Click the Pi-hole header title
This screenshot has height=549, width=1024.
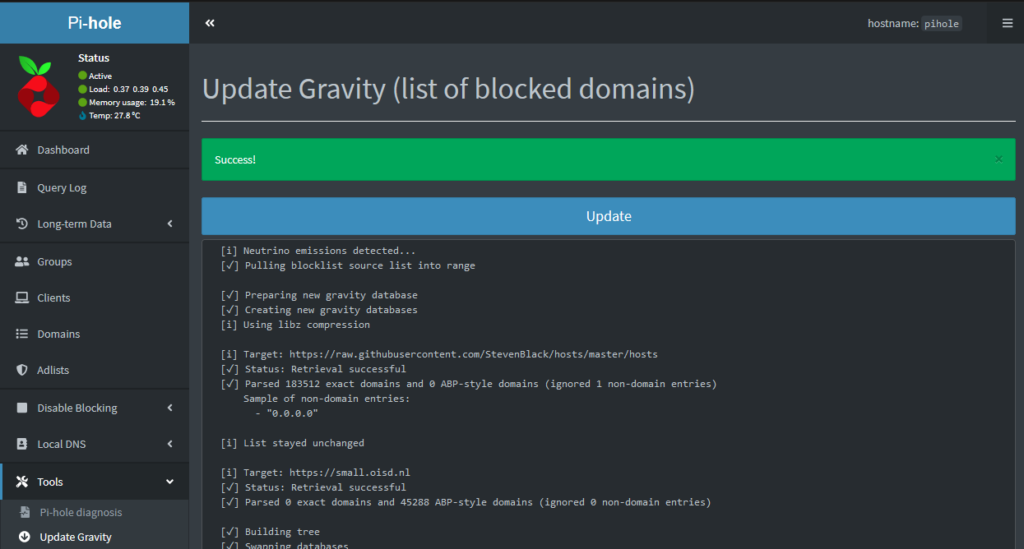click(95, 23)
